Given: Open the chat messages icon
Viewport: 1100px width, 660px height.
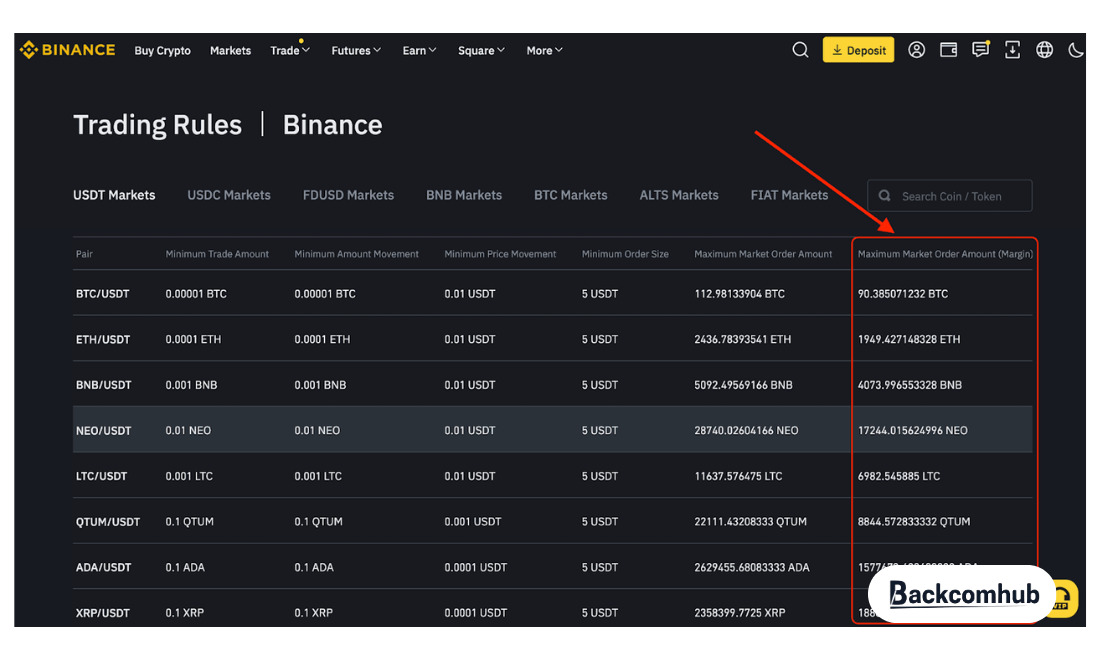Looking at the screenshot, I should (981, 49).
